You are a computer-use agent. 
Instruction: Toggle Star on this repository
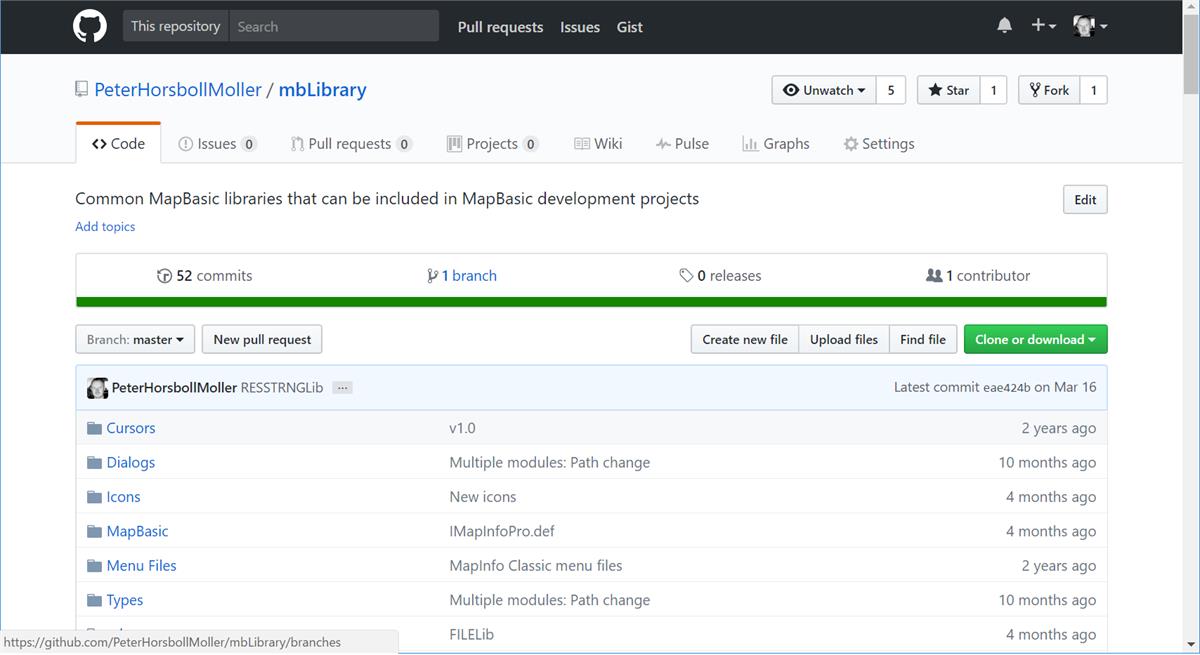click(948, 90)
